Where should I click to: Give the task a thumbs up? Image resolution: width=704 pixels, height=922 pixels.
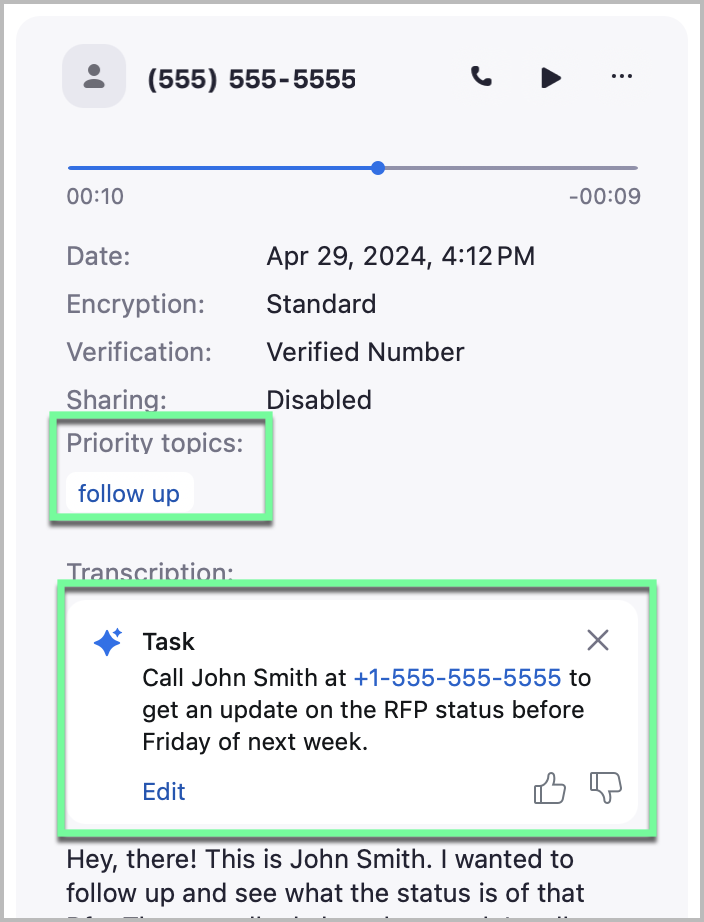tap(549, 790)
